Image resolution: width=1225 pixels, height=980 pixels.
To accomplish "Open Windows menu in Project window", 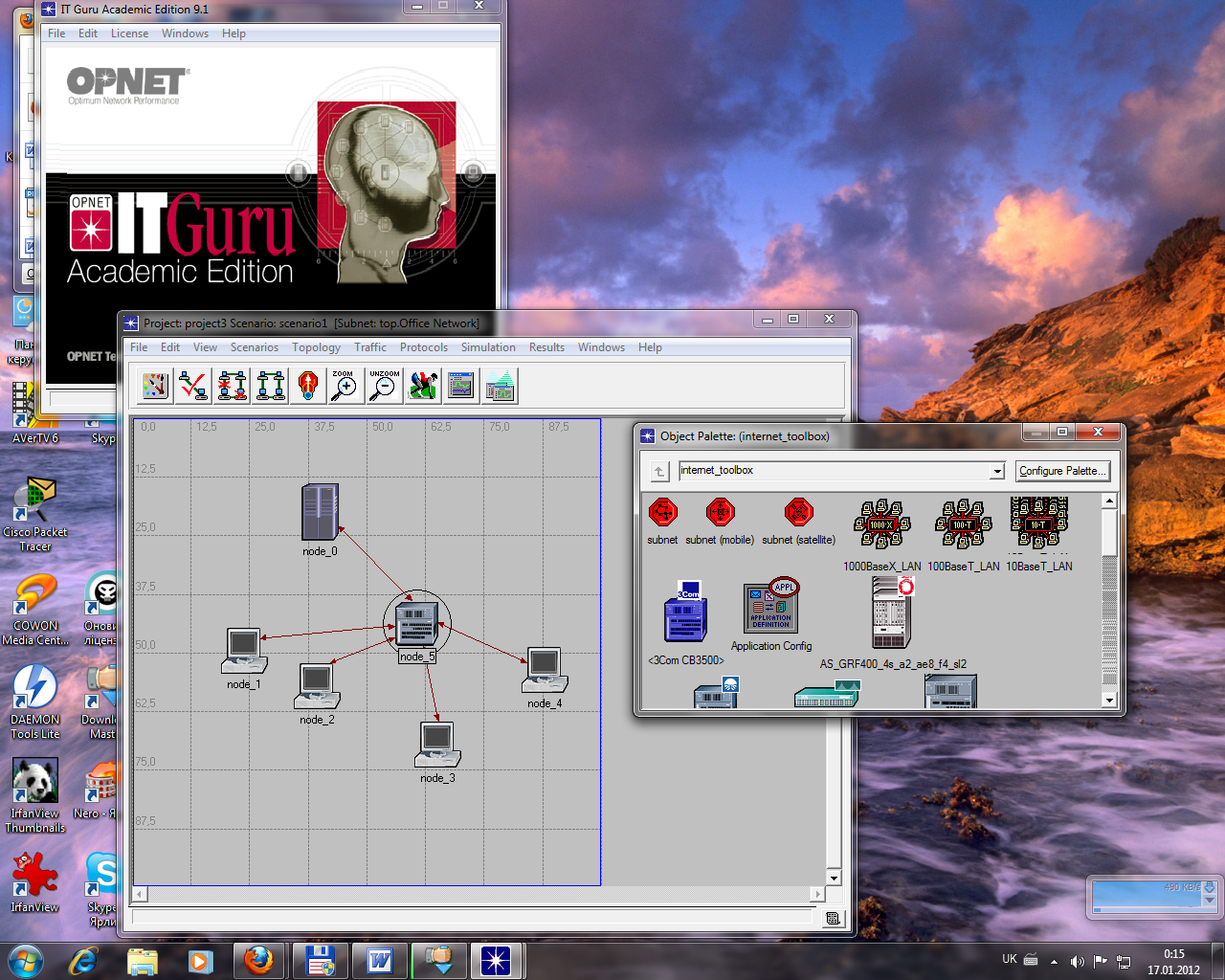I will point(601,347).
